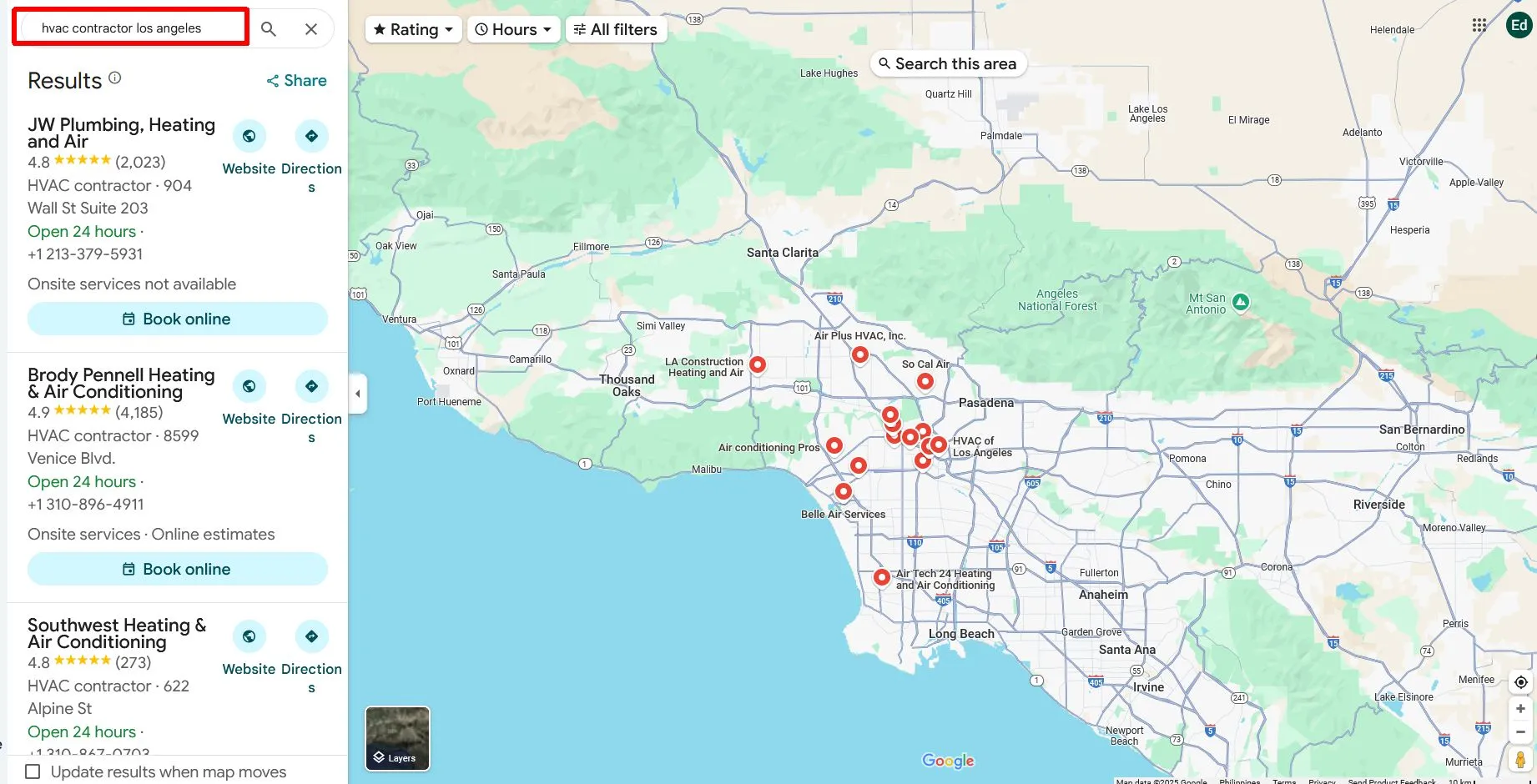Click the Long Beach map label
The image size is (1537, 784).
pos(961,634)
